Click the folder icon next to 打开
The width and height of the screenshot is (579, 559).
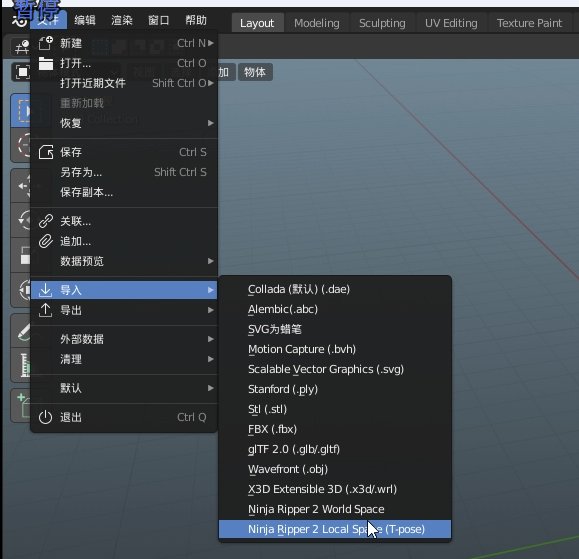[46, 63]
